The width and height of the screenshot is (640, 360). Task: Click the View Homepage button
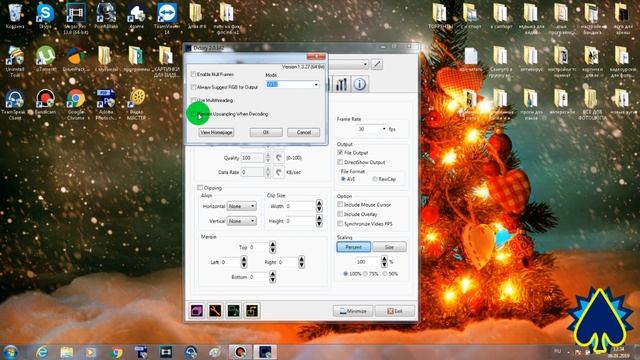pos(216,132)
